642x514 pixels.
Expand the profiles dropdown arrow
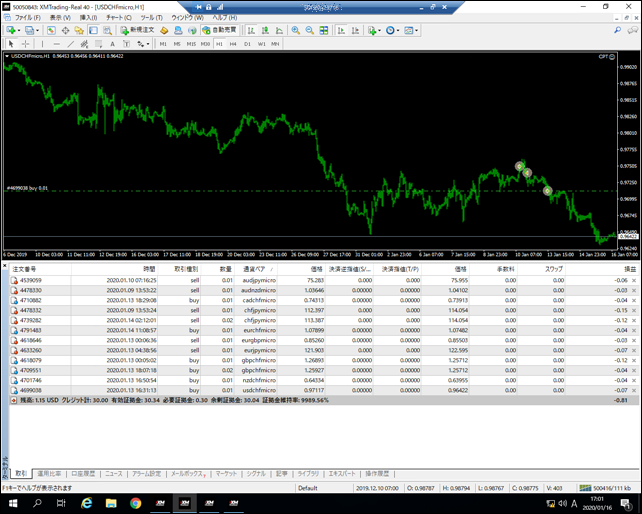pos(37,30)
